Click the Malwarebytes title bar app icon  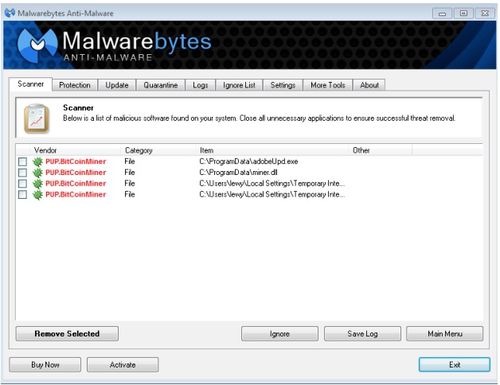(10, 13)
